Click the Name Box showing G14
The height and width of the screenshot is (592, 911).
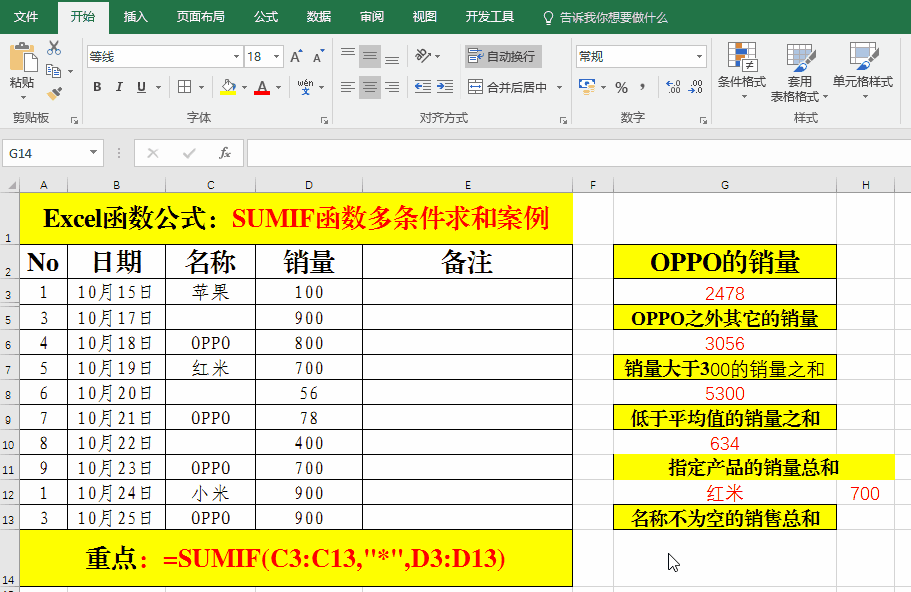pos(46,153)
